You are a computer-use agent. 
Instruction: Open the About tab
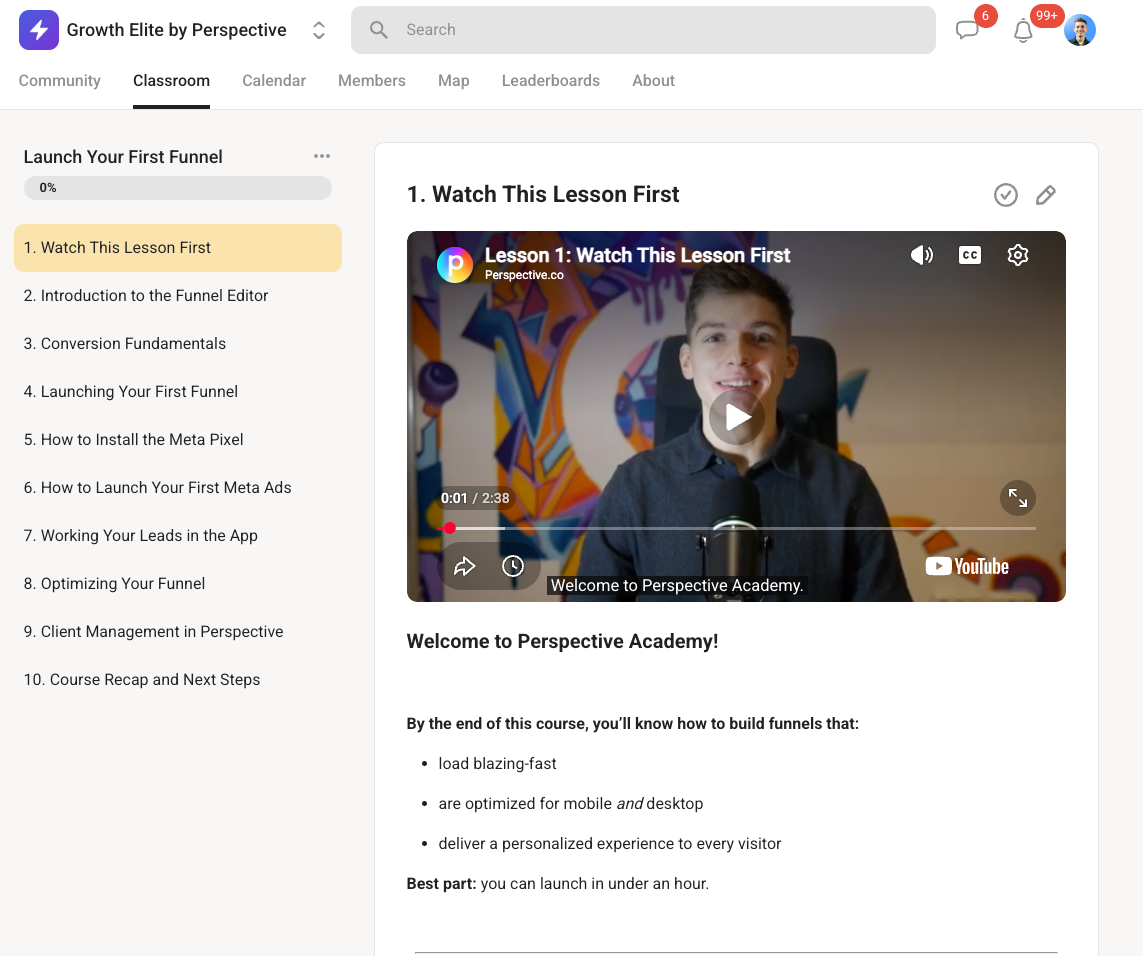click(653, 80)
